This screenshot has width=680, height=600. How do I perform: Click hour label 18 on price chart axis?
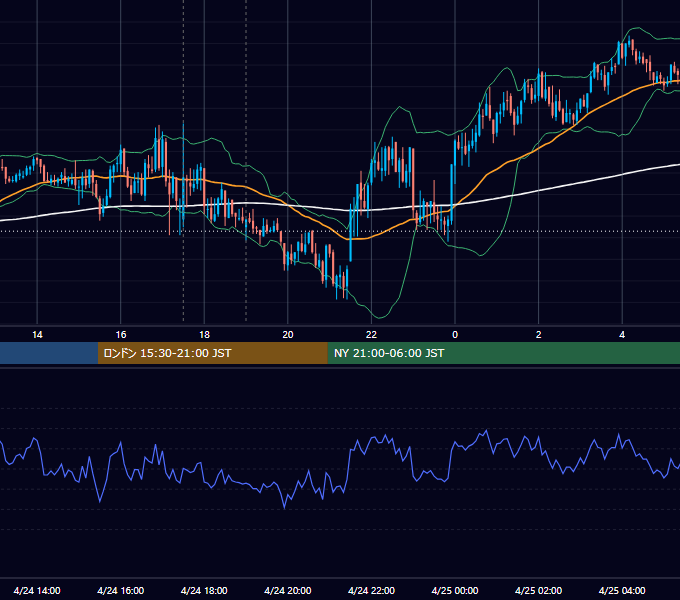pos(204,335)
